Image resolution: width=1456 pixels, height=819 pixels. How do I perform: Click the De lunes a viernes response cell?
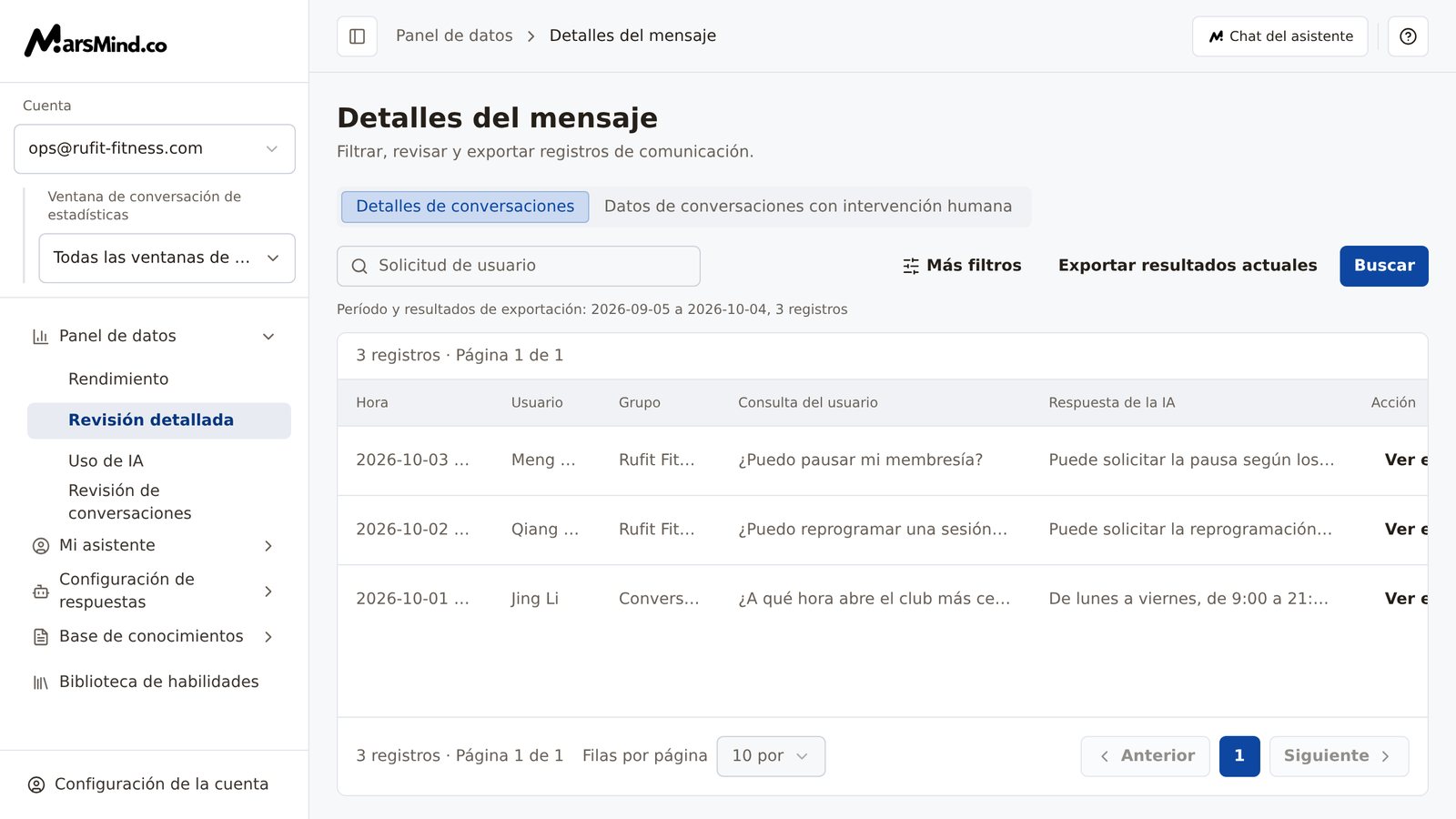tap(1188, 599)
